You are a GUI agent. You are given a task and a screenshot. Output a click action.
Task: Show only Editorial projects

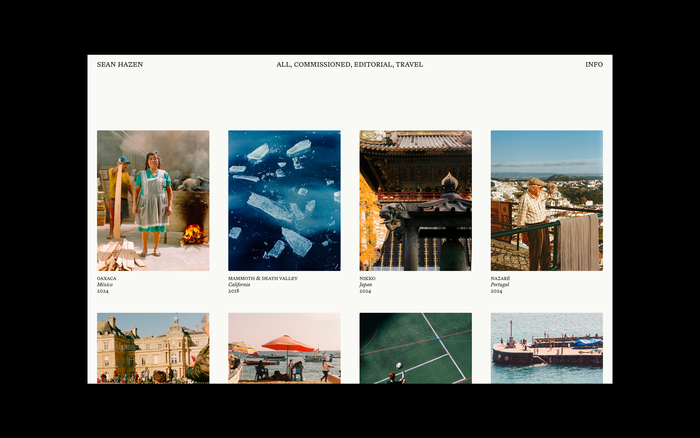(373, 64)
